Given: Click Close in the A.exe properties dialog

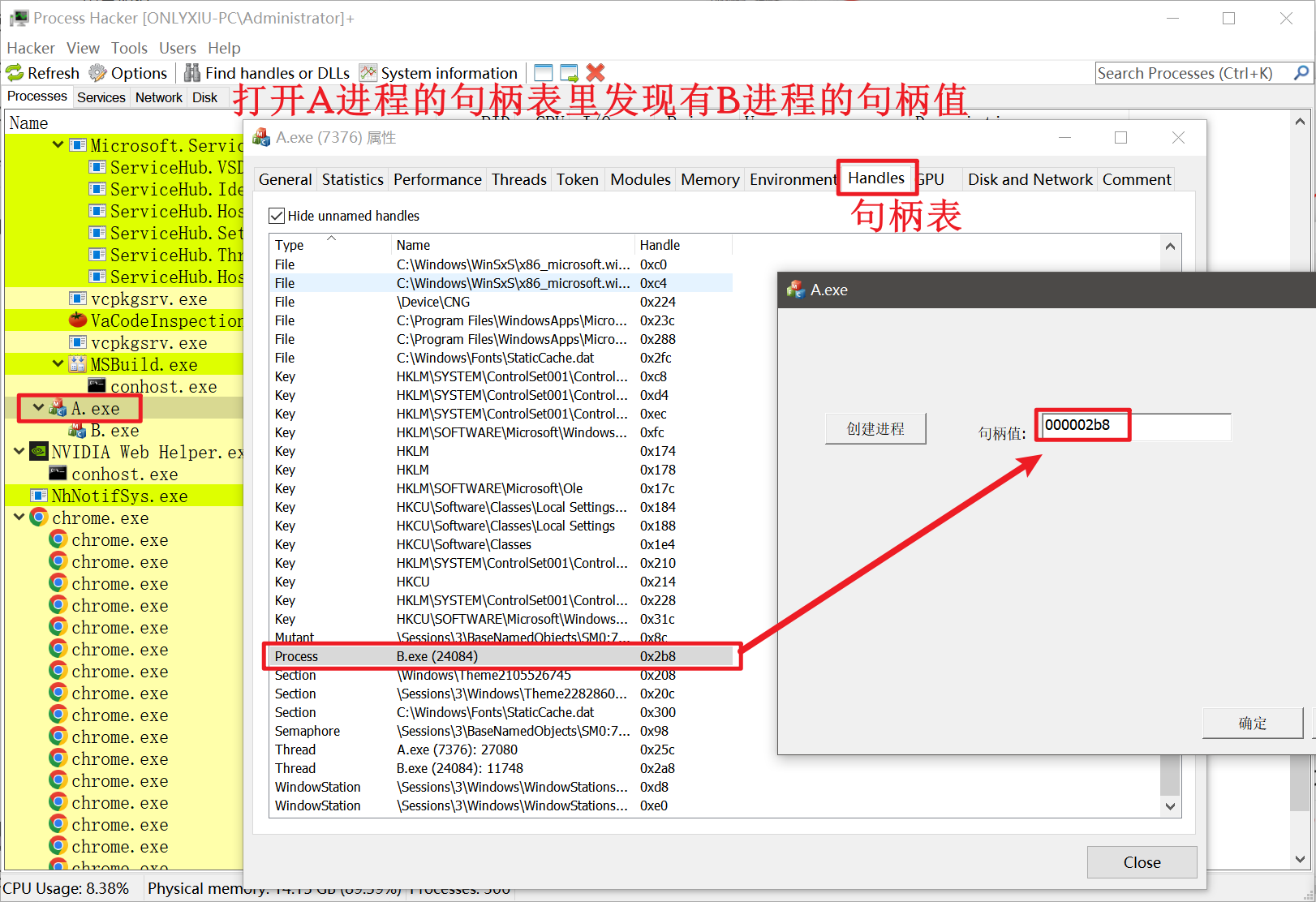Looking at the screenshot, I should click(x=1142, y=862).
